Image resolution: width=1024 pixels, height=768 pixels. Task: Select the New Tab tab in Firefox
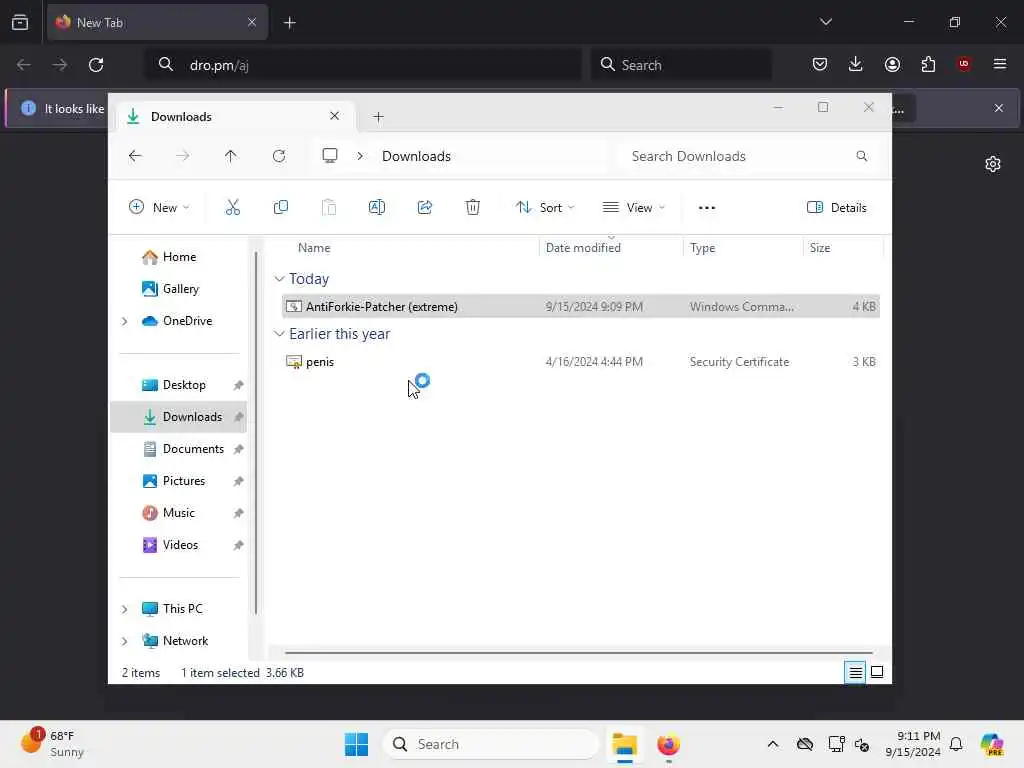157,22
